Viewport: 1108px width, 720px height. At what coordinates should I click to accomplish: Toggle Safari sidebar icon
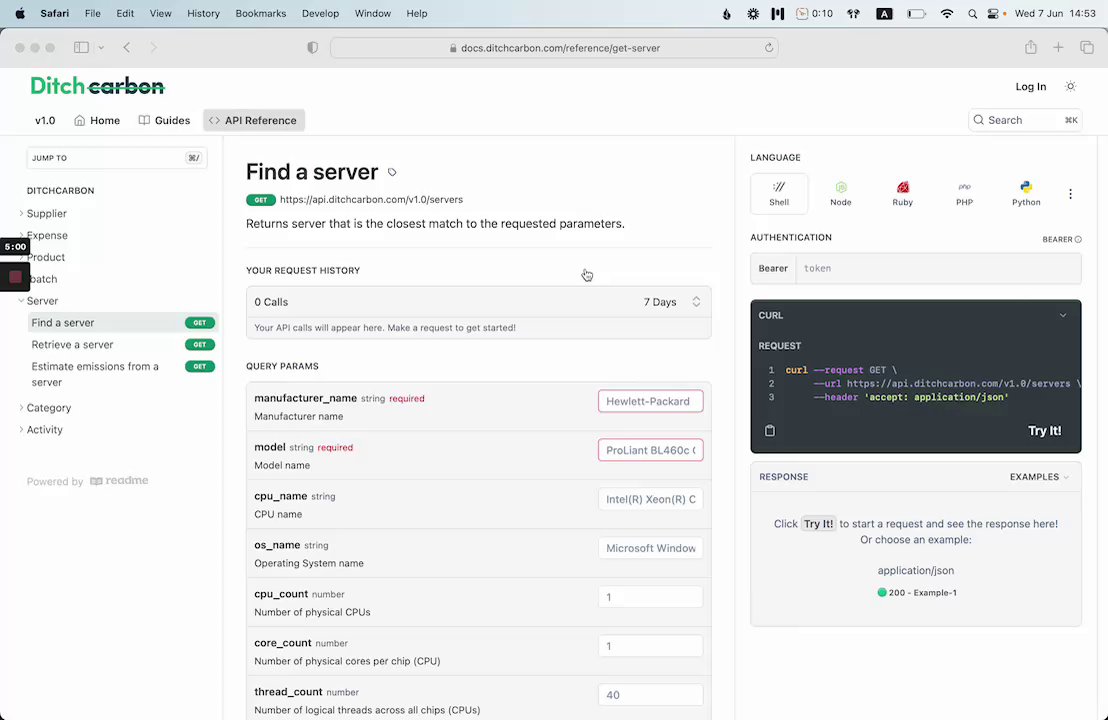81,47
